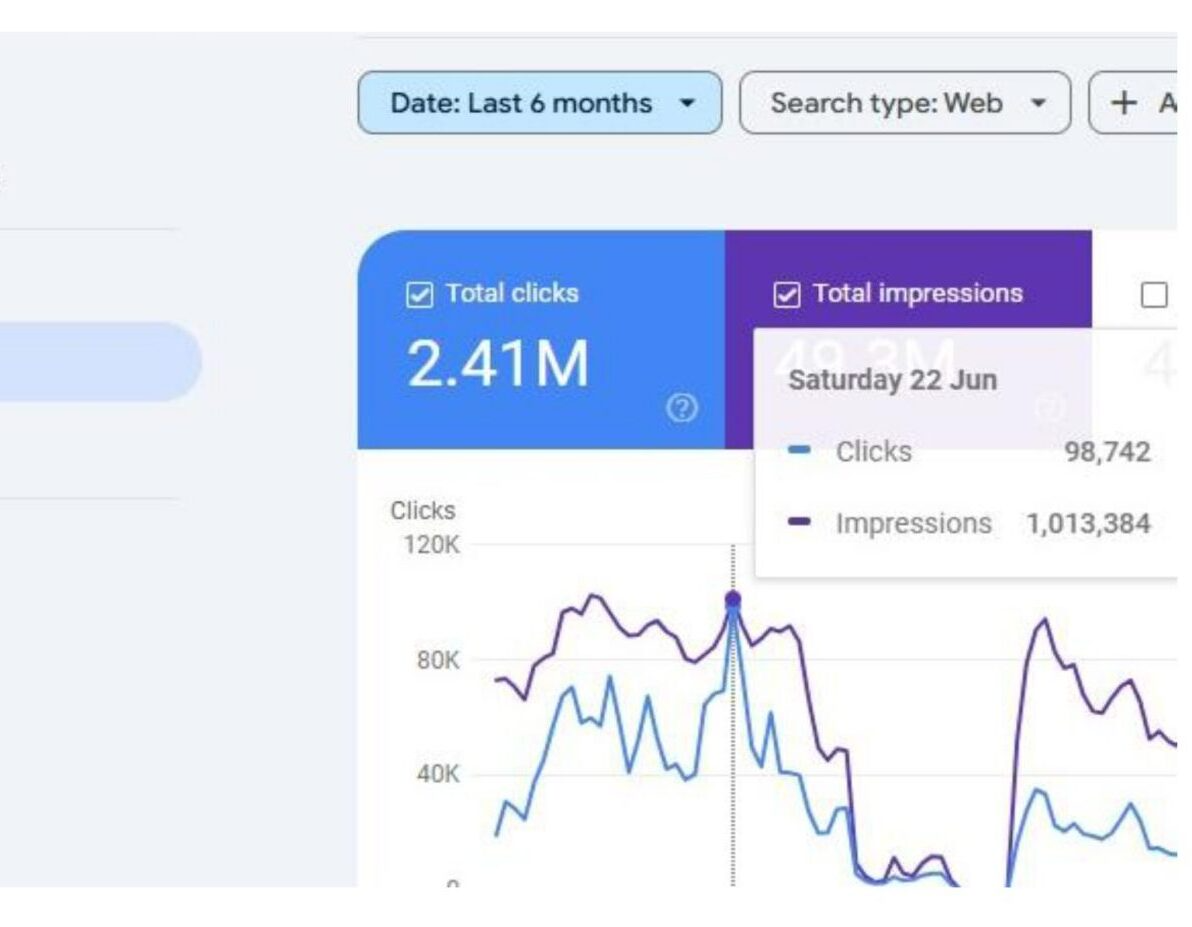Open the Date: Last 6 months filter
Viewport: 1192px width, 927px height.
coord(520,103)
